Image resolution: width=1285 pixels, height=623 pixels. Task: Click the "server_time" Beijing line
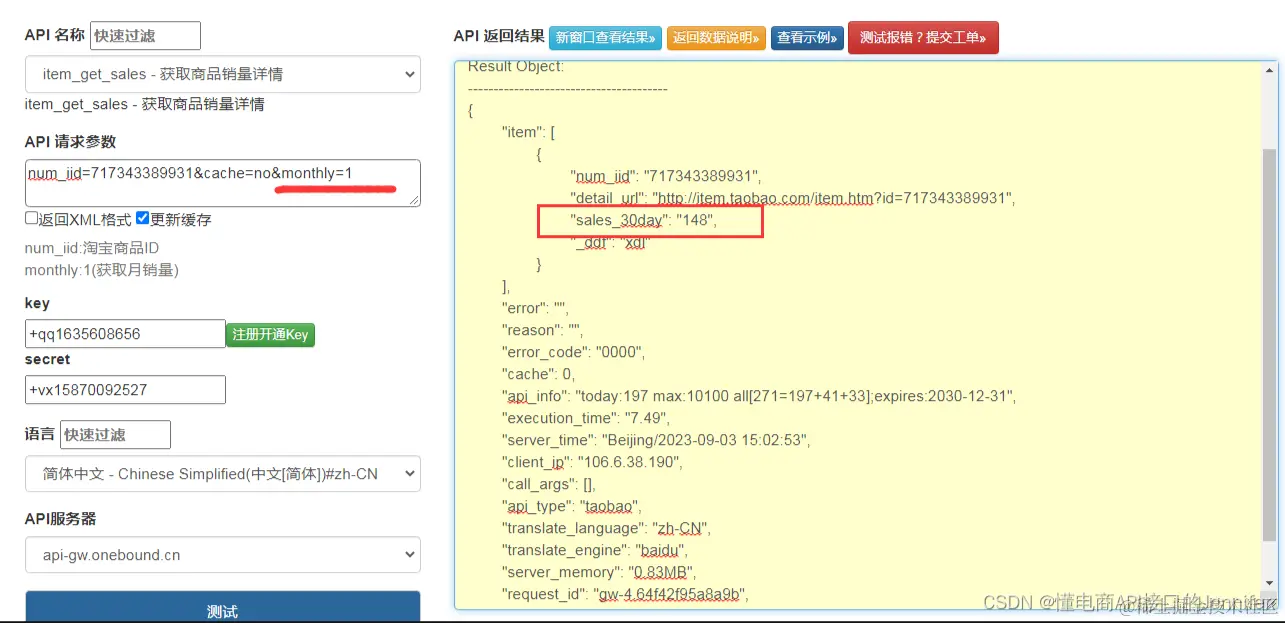tap(656, 440)
